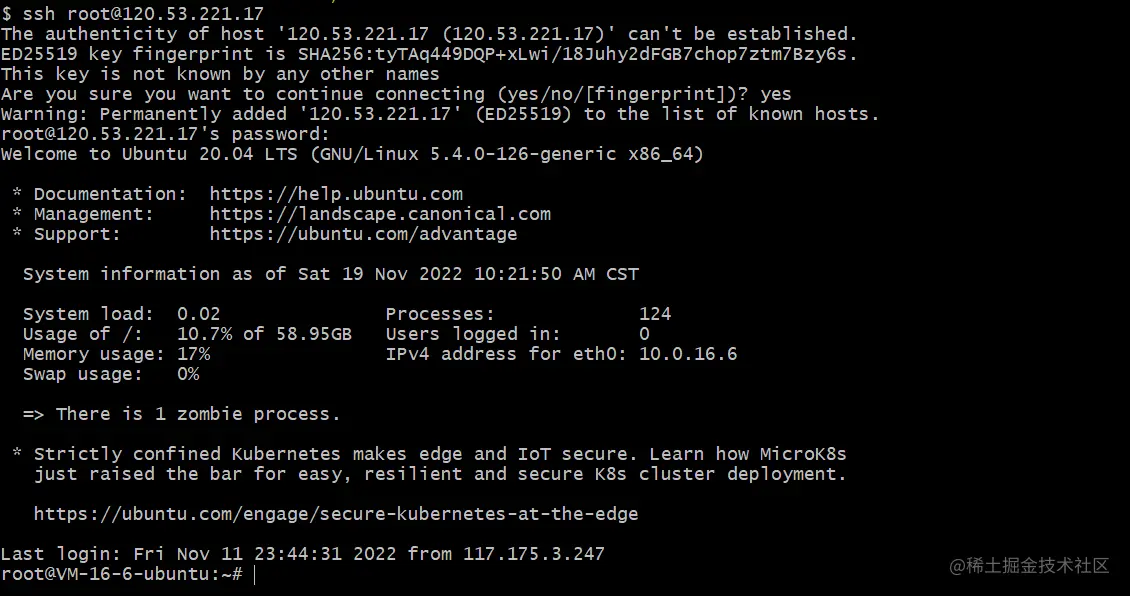Click the ssh root@120.53.221.17 command line
Viewport: 1130px width, 596px height.
pos(133,14)
